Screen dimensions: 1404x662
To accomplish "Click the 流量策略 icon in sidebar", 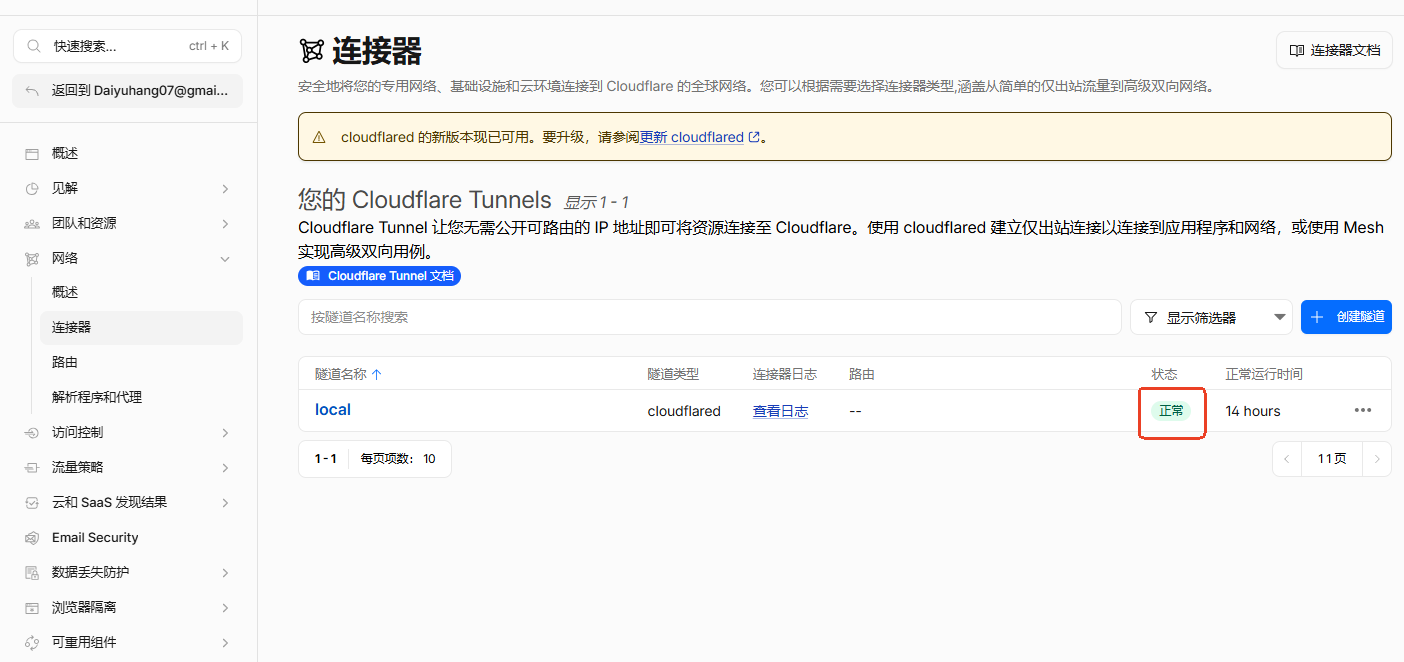I will pyautogui.click(x=32, y=468).
